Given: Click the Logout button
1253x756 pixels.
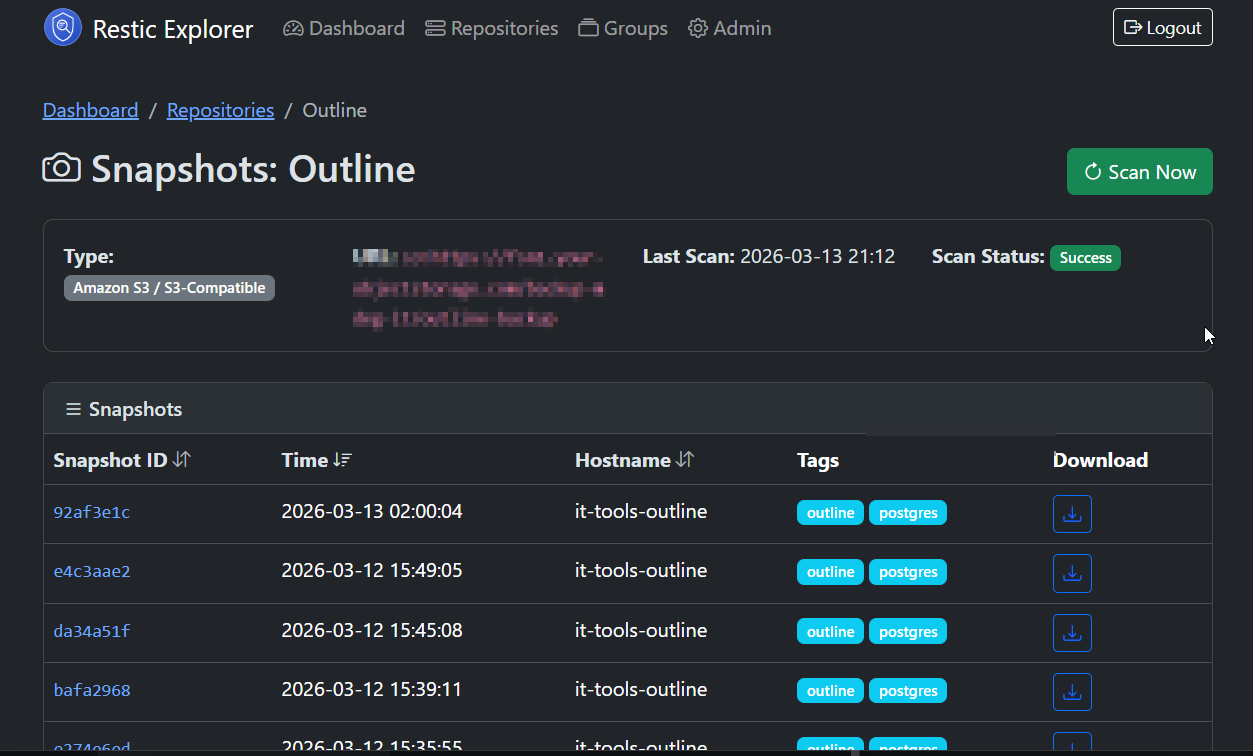Looking at the screenshot, I should coord(1162,27).
